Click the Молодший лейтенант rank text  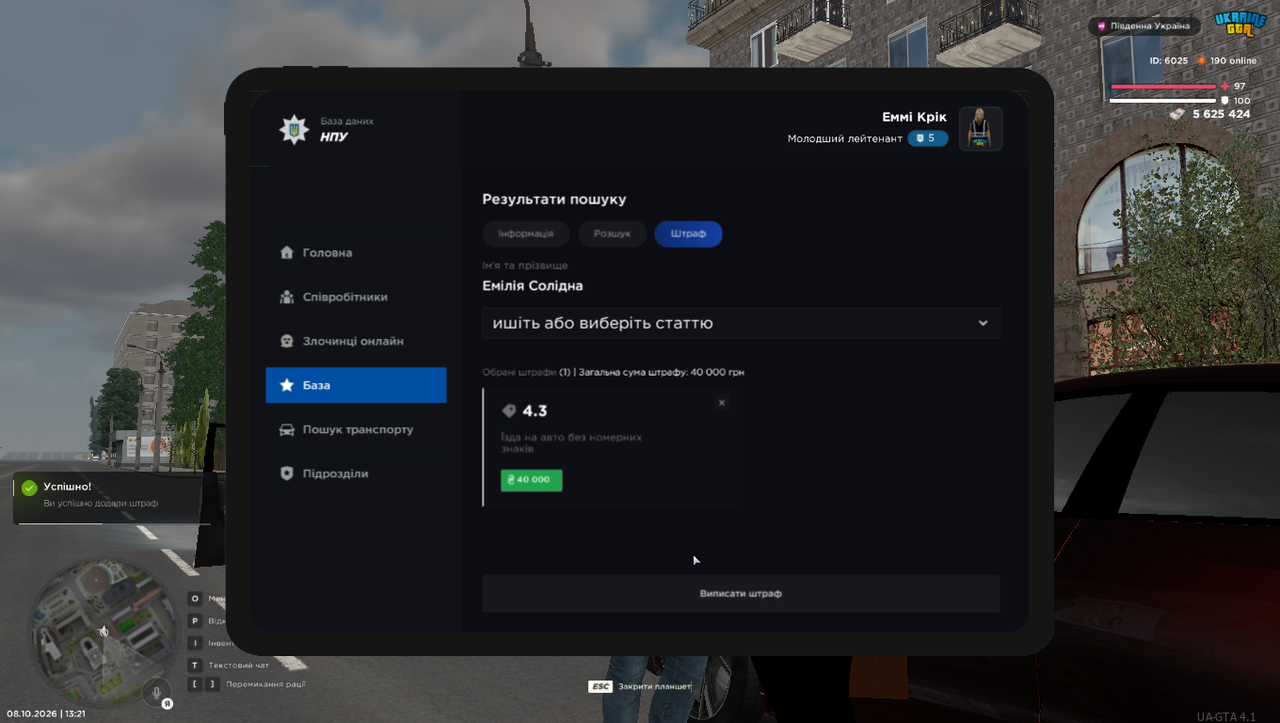click(x=845, y=139)
